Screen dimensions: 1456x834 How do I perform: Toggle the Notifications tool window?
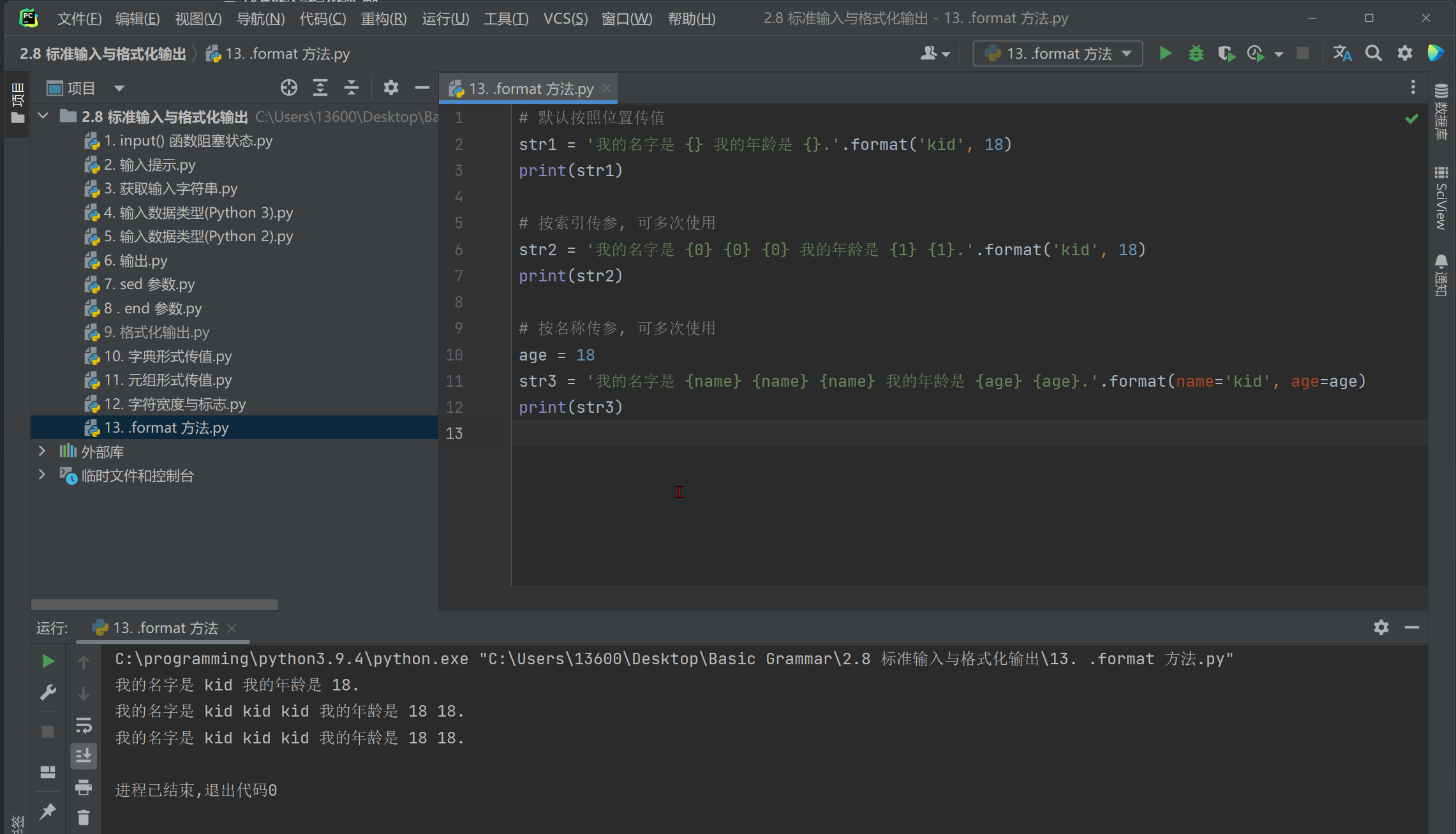(x=1441, y=276)
